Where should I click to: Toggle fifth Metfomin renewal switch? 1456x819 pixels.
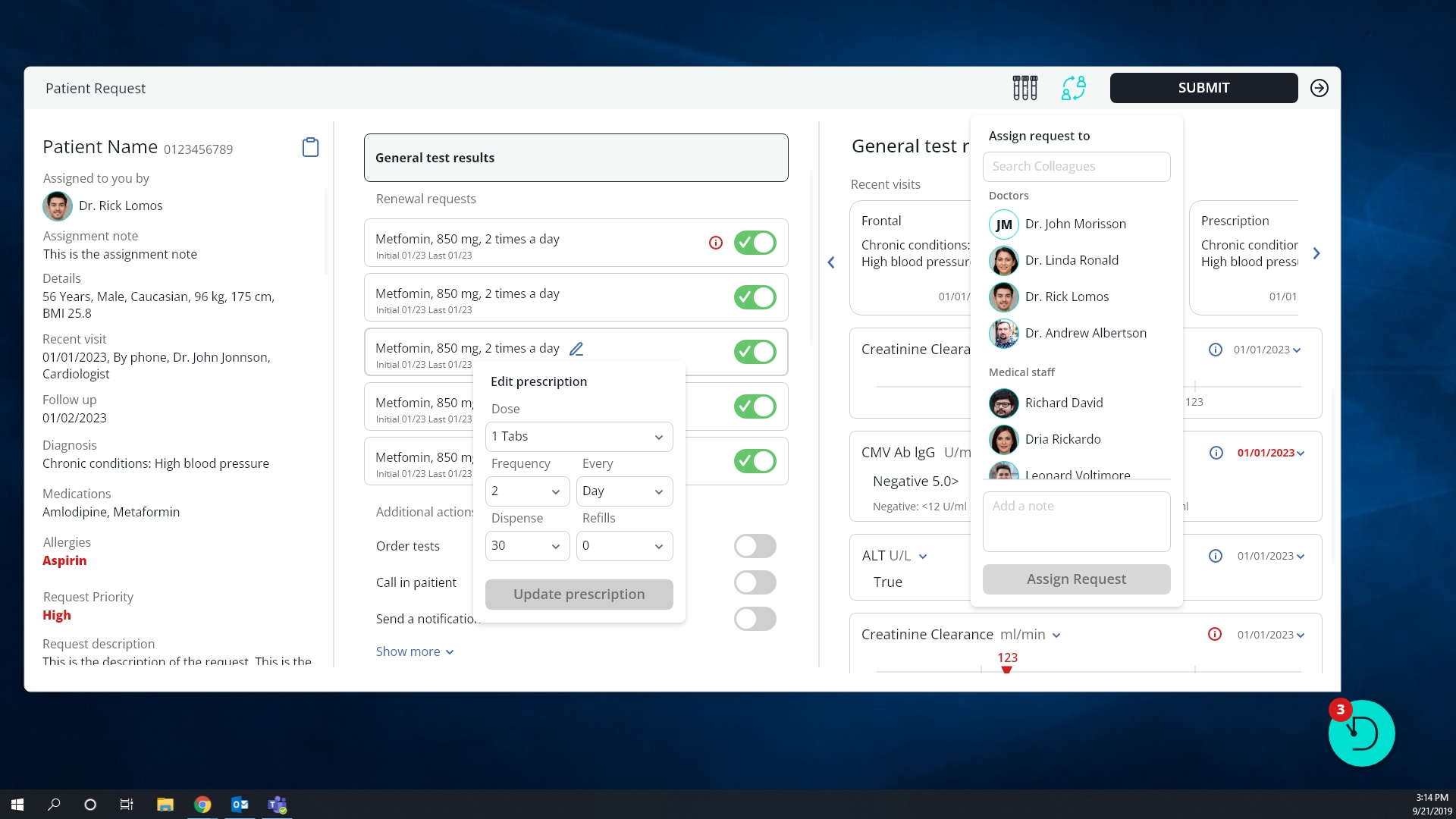(755, 461)
